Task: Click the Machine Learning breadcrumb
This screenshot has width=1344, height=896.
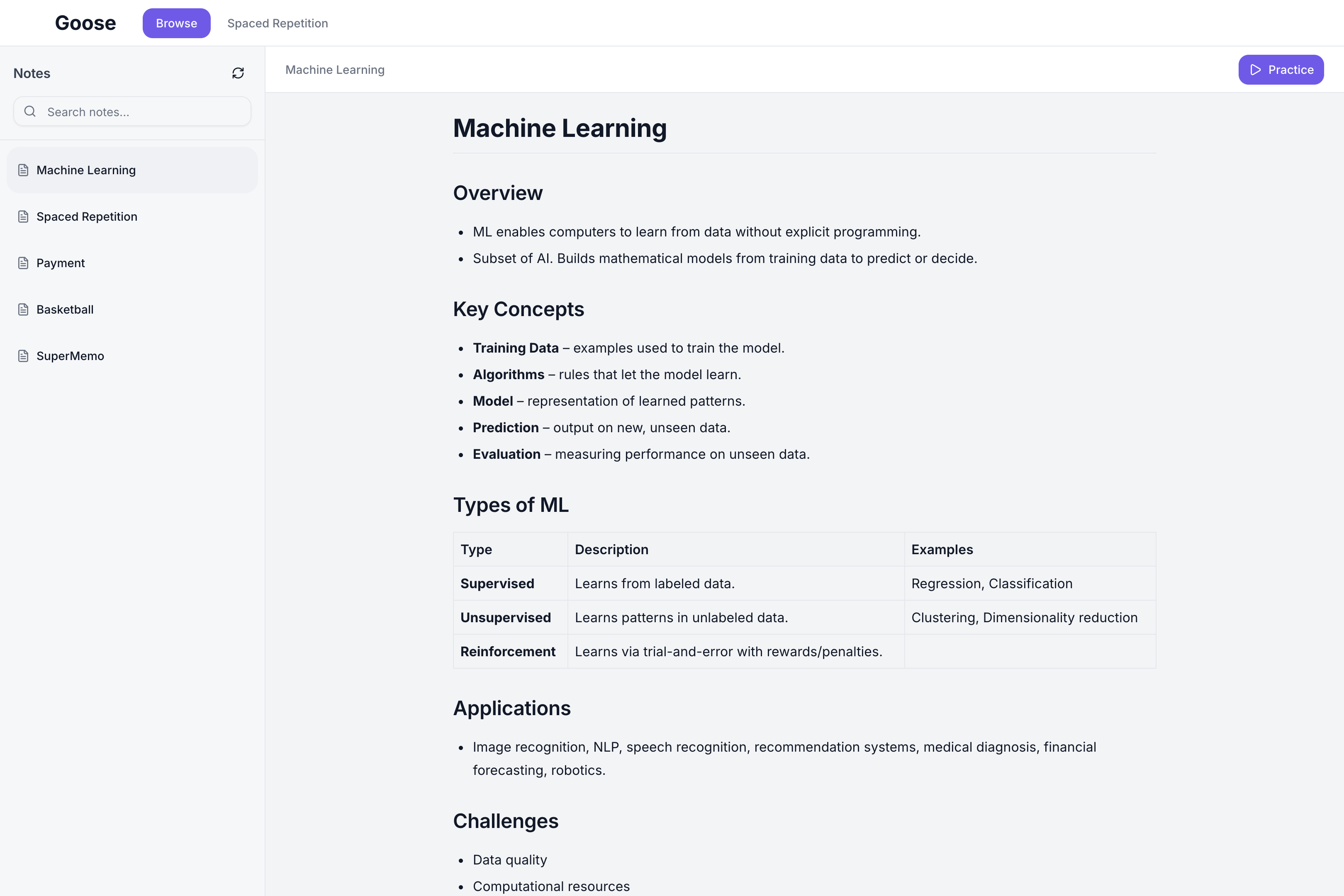Action: [335, 70]
